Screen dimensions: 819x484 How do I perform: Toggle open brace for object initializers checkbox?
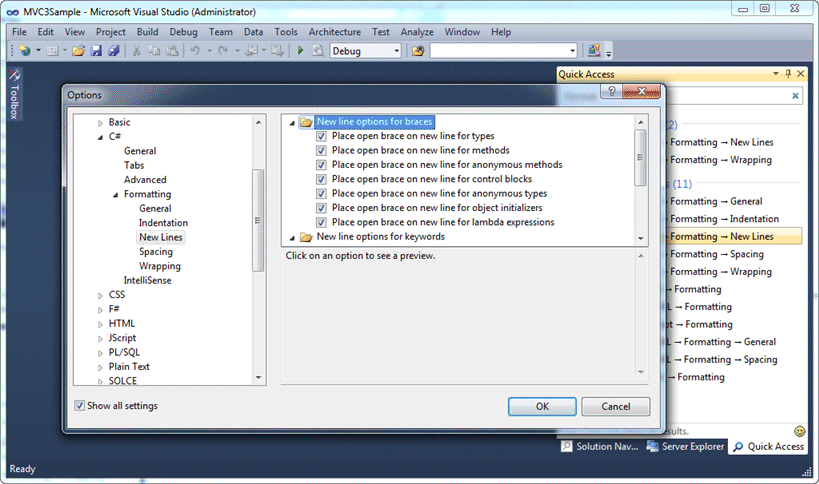click(321, 208)
